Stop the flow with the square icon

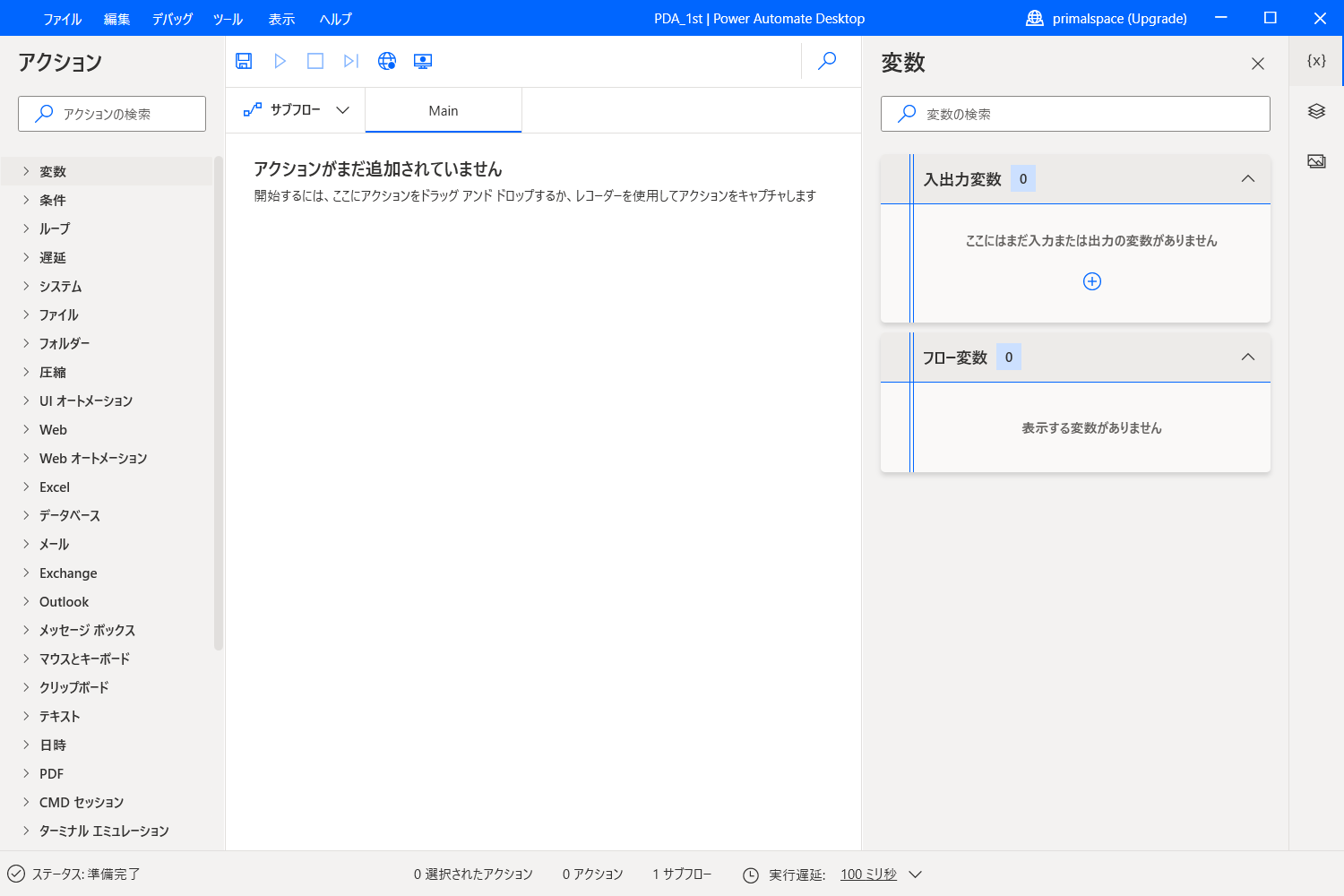tap(315, 61)
